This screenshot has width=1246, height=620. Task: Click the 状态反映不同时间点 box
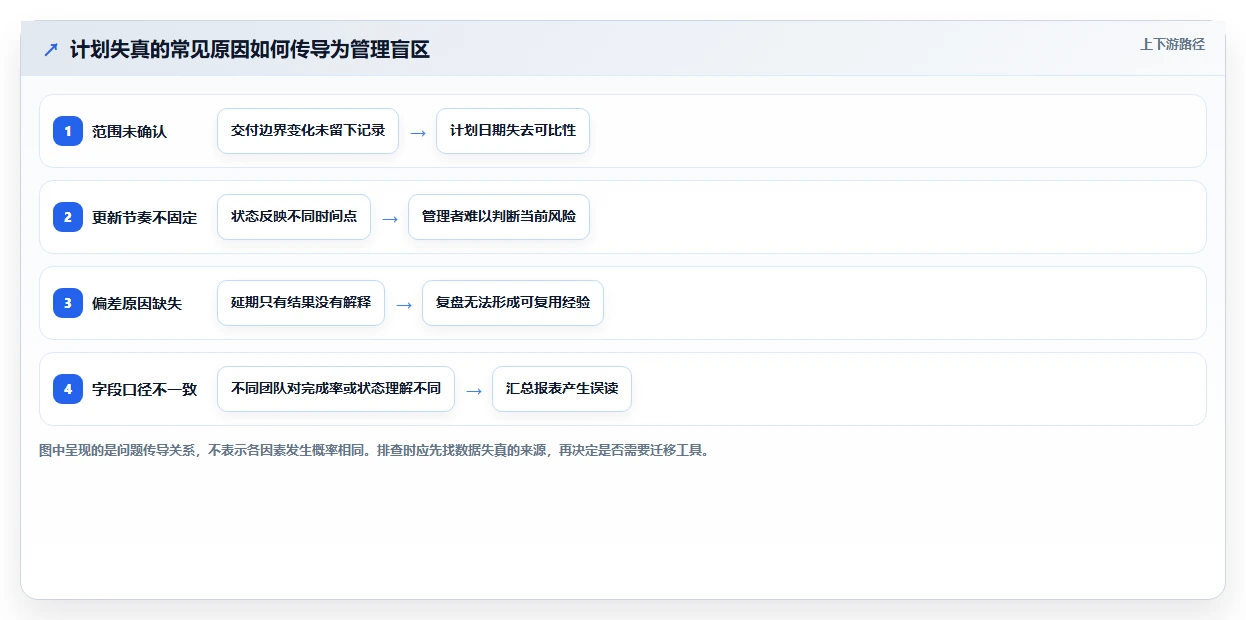coord(294,217)
